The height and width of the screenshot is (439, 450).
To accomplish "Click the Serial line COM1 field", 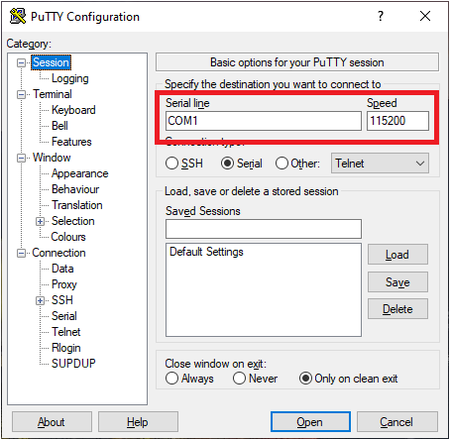I will click(x=263, y=121).
